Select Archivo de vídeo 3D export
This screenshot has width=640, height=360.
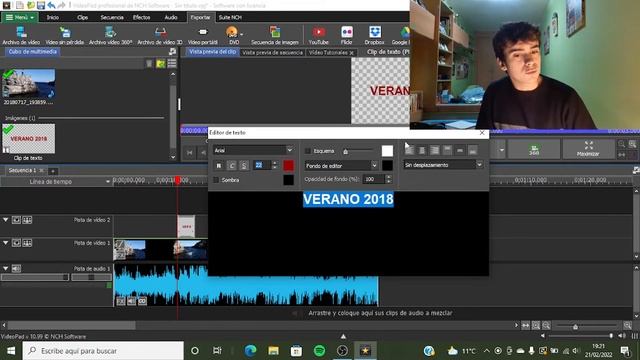tap(160, 35)
